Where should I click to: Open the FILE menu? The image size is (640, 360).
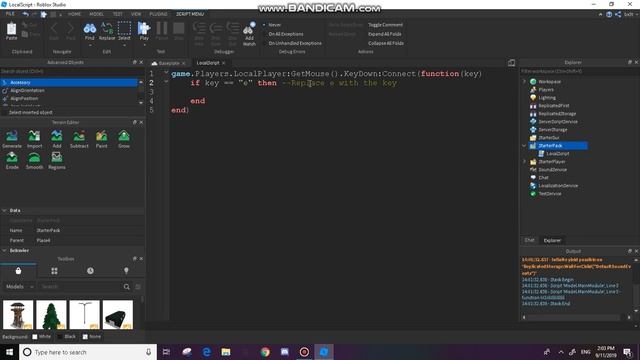10,14
